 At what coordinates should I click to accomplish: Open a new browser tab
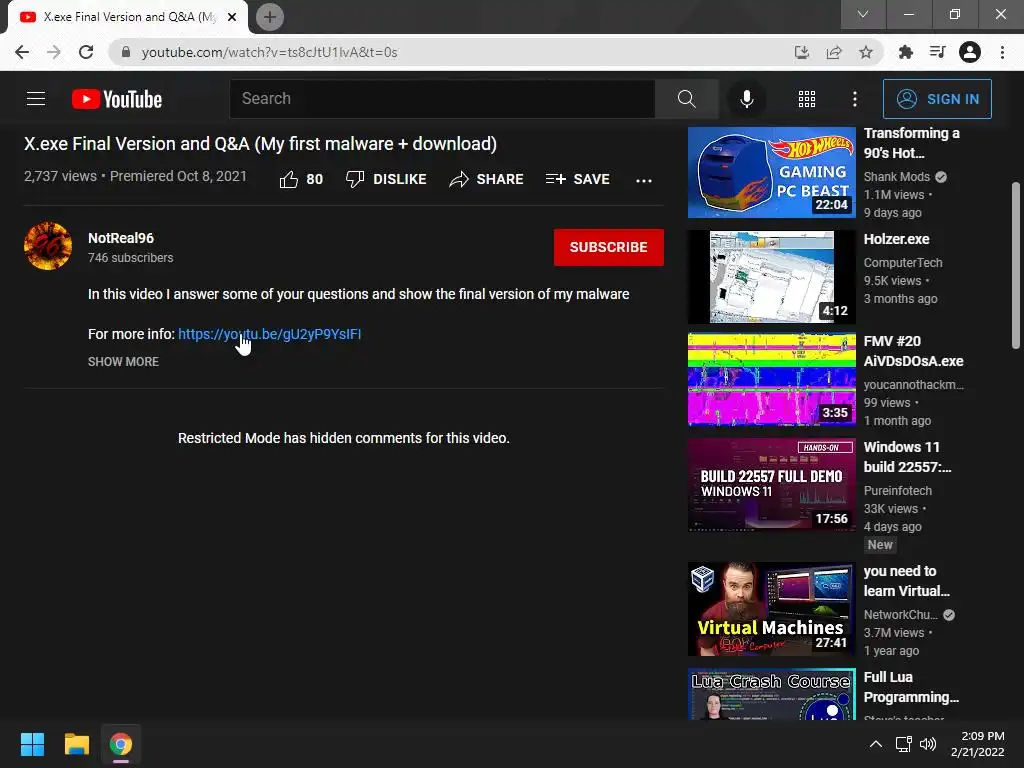[270, 17]
